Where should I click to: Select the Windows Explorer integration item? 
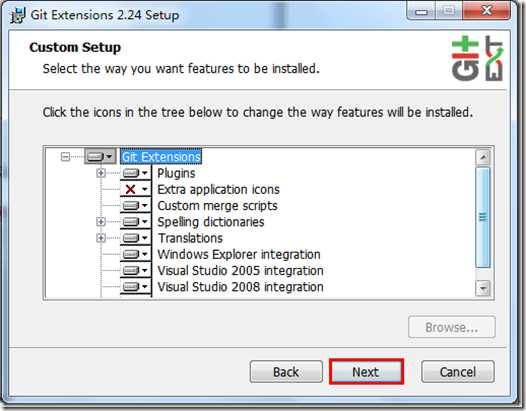pos(239,254)
